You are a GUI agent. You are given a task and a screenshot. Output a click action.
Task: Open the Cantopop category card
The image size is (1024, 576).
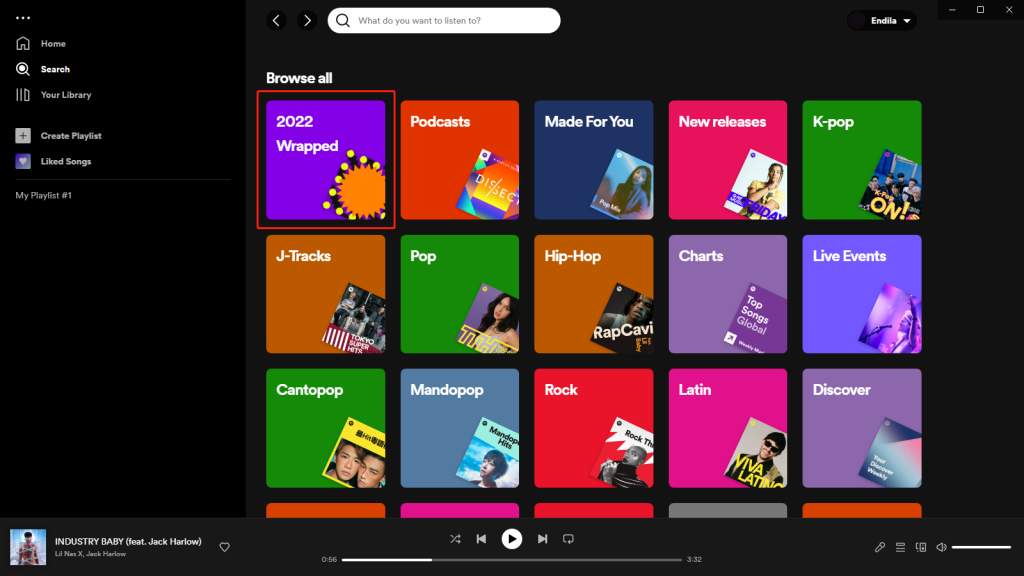[326, 428]
